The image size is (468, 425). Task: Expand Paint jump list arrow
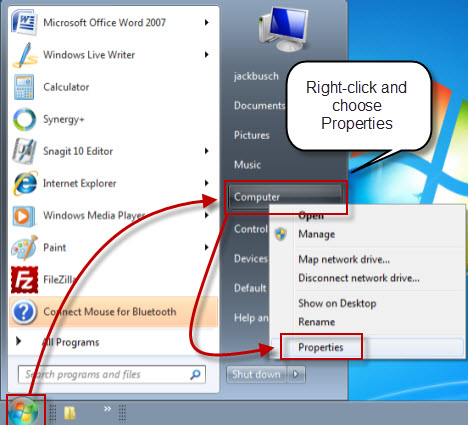coord(207,247)
